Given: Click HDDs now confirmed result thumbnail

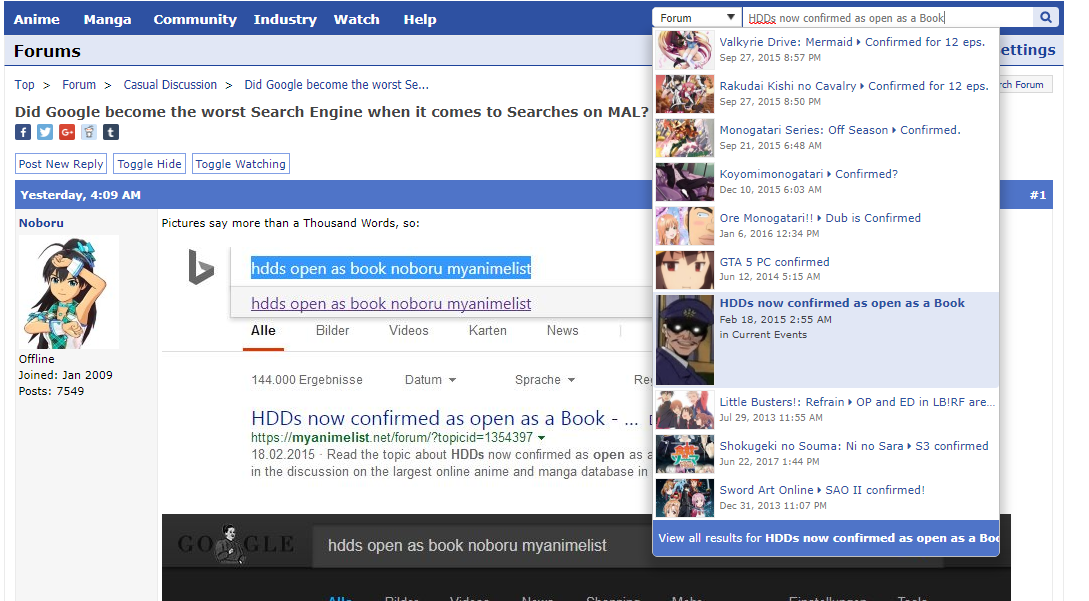Looking at the screenshot, I should click(x=685, y=340).
